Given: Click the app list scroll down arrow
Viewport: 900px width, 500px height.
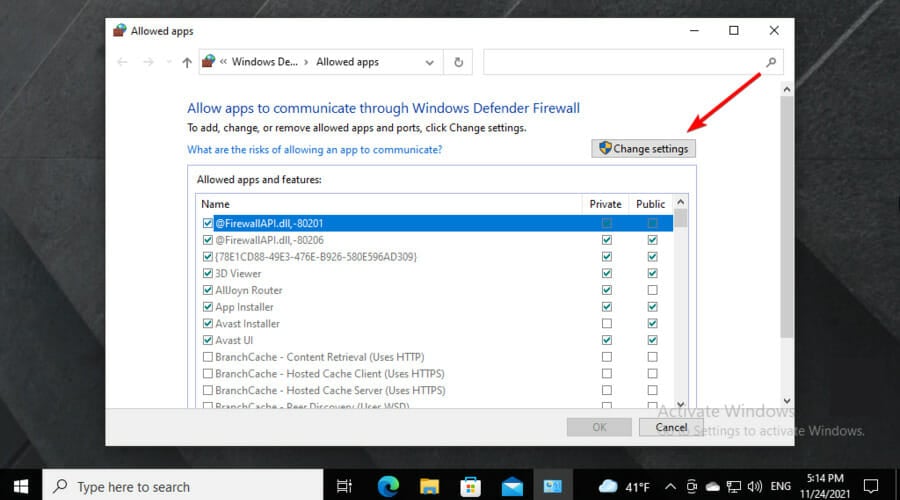Looking at the screenshot, I should coord(681,404).
